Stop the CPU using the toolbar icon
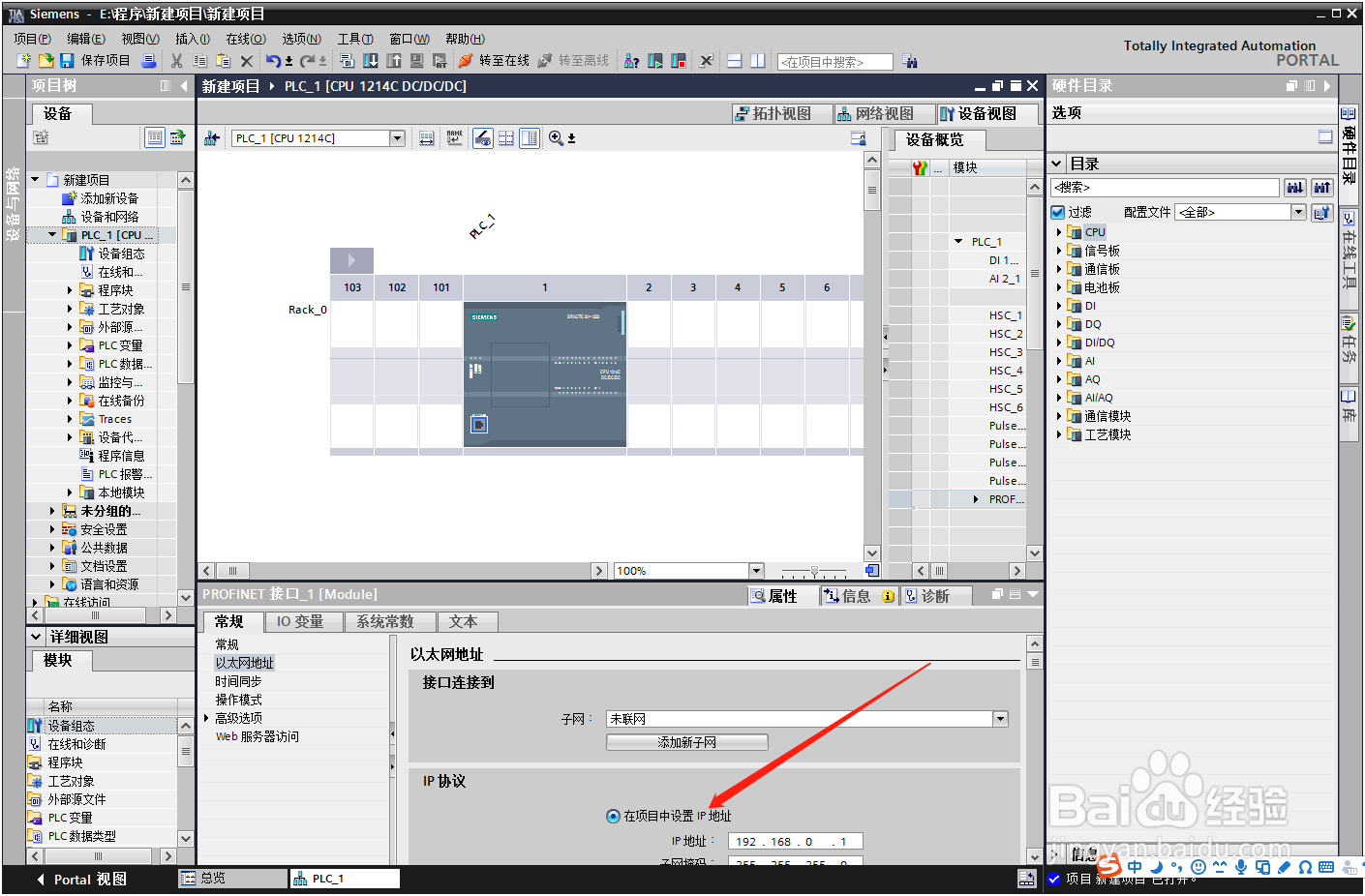The image size is (1365, 896). pyautogui.click(x=679, y=61)
